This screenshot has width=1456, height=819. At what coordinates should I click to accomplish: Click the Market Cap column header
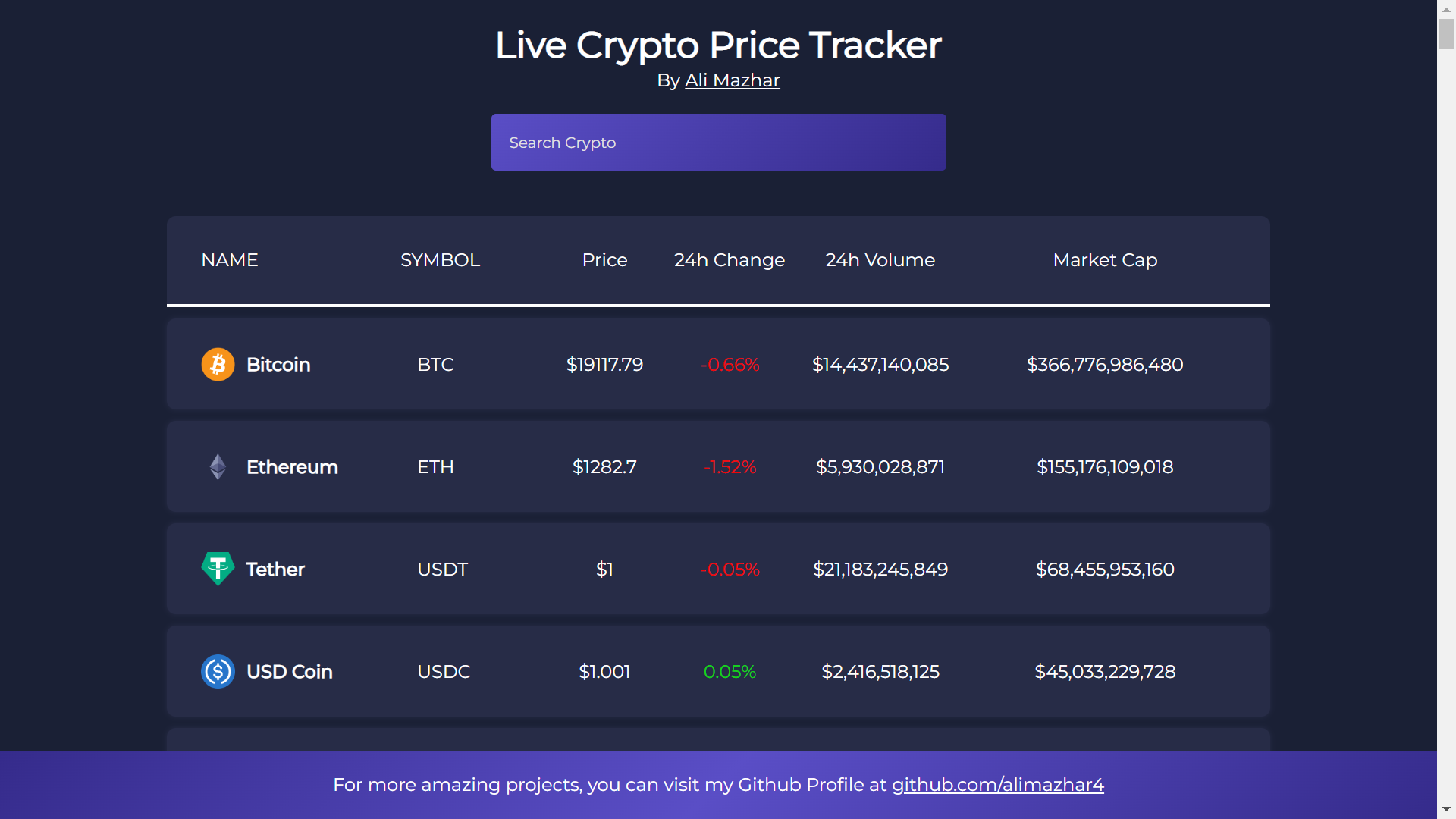point(1105,260)
